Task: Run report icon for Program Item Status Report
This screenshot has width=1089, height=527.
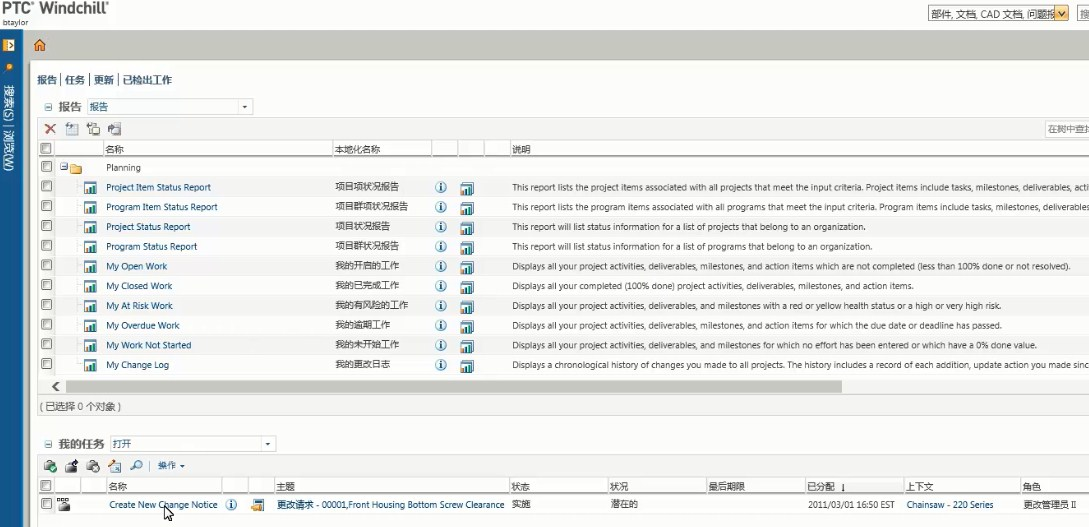Action: [x=467, y=208]
